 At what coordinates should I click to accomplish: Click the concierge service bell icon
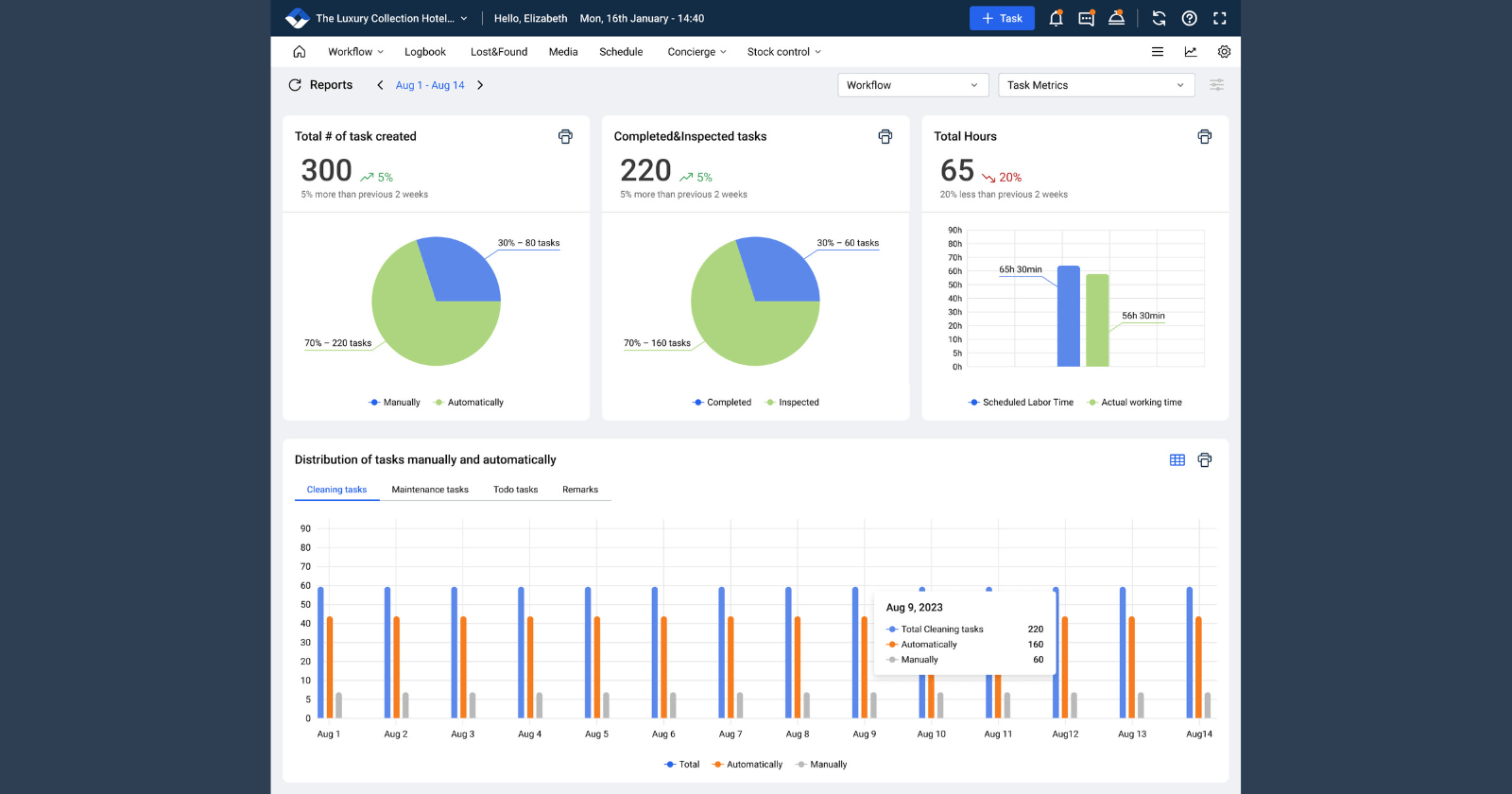tap(1116, 18)
